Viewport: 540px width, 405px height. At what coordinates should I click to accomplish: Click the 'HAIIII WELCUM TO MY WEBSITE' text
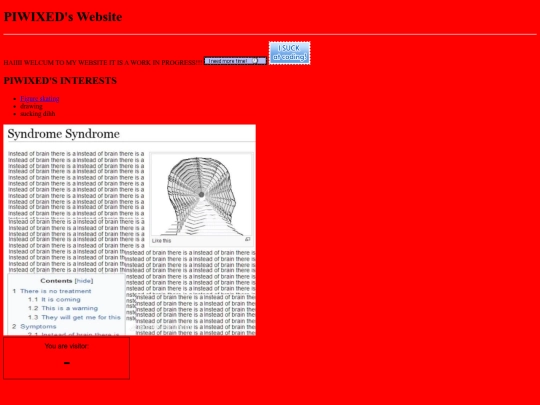click(103, 63)
